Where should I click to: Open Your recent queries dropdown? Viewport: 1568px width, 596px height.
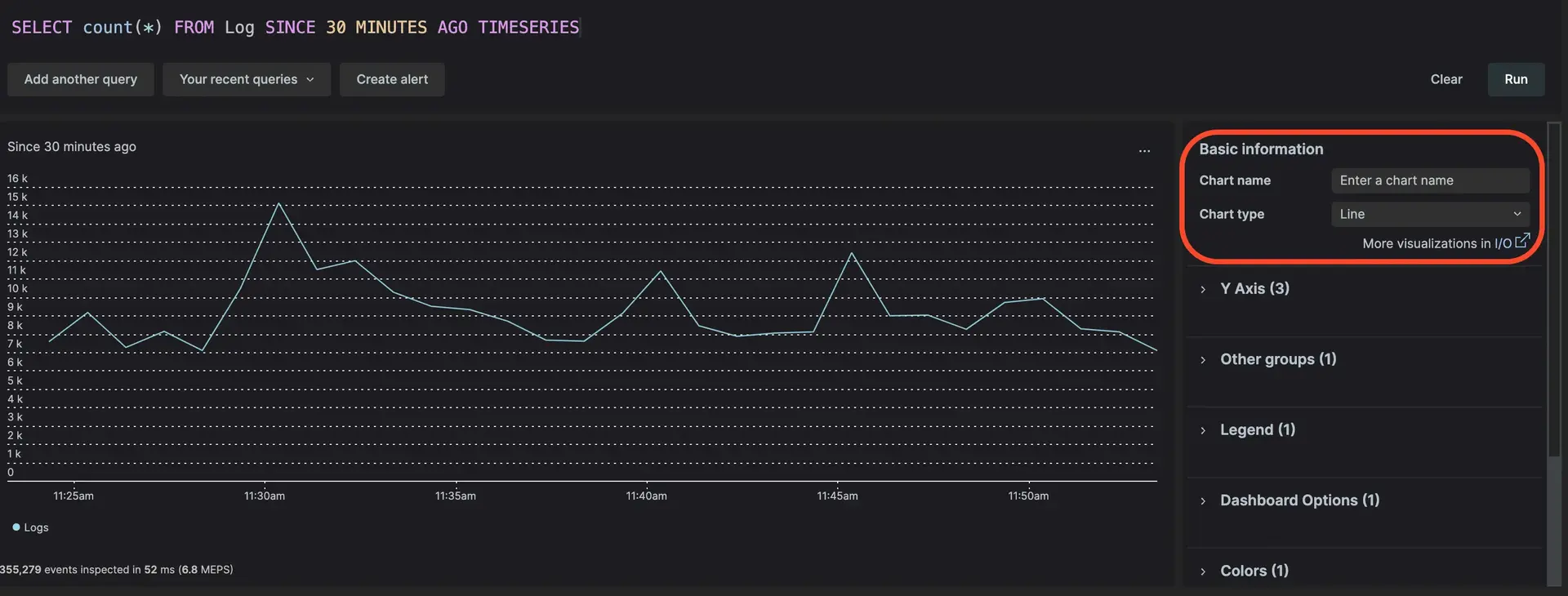coord(246,79)
